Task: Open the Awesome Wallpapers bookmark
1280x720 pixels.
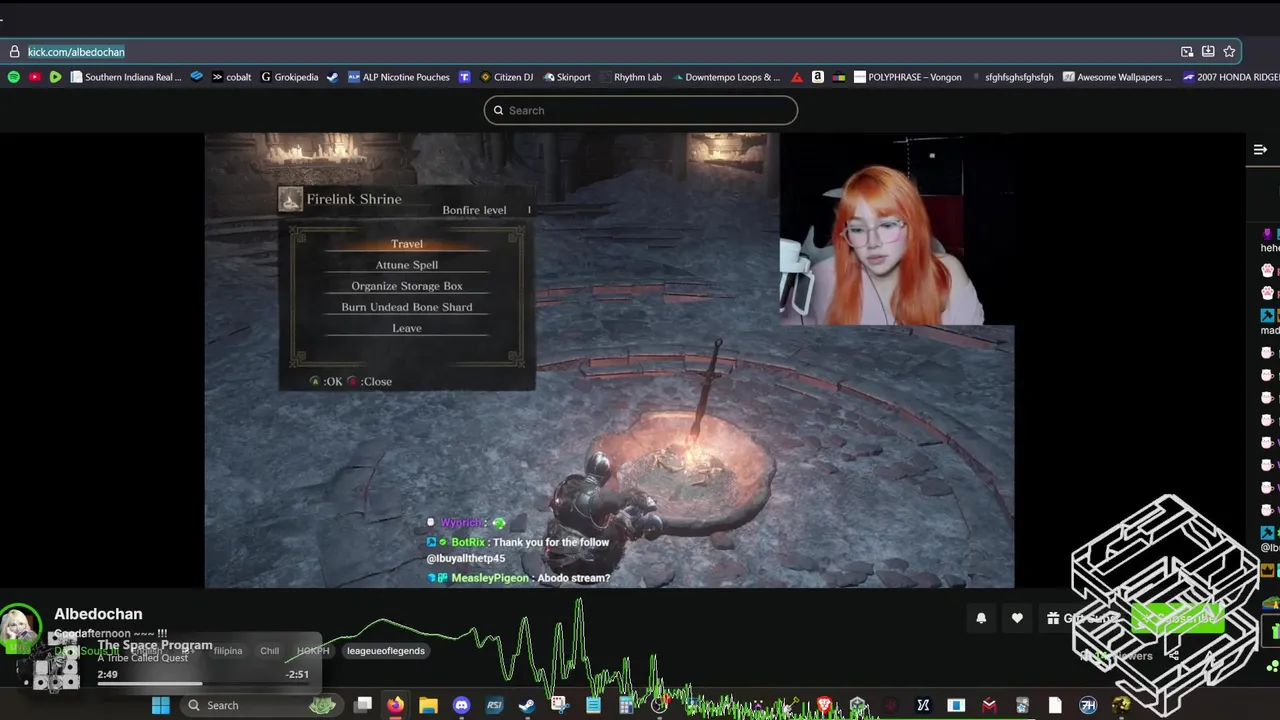Action: point(1117,77)
